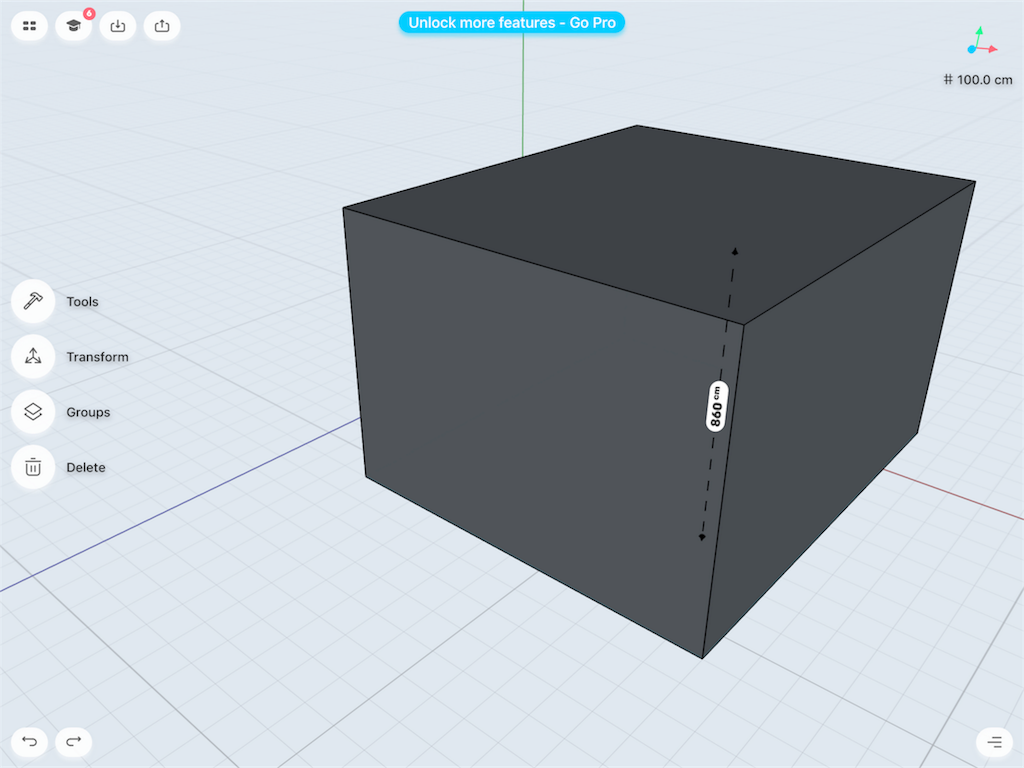Click the Unlock more features Go Pro banner

tap(512, 23)
